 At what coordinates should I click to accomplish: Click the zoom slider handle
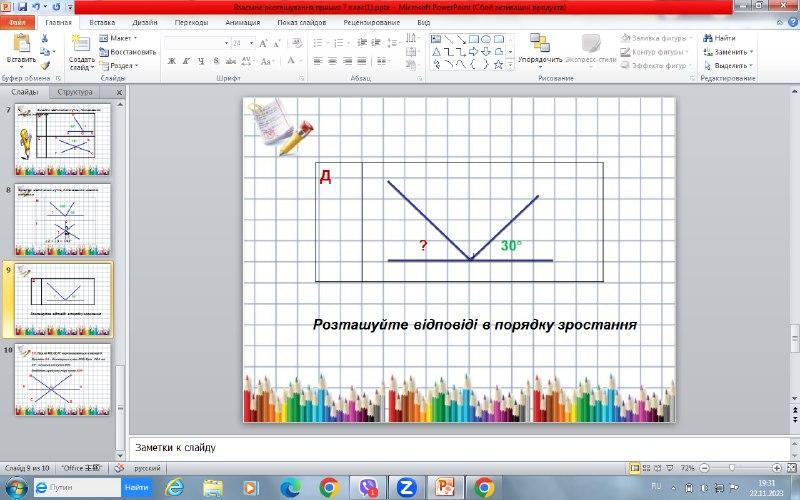pyautogui.click(x=732, y=468)
